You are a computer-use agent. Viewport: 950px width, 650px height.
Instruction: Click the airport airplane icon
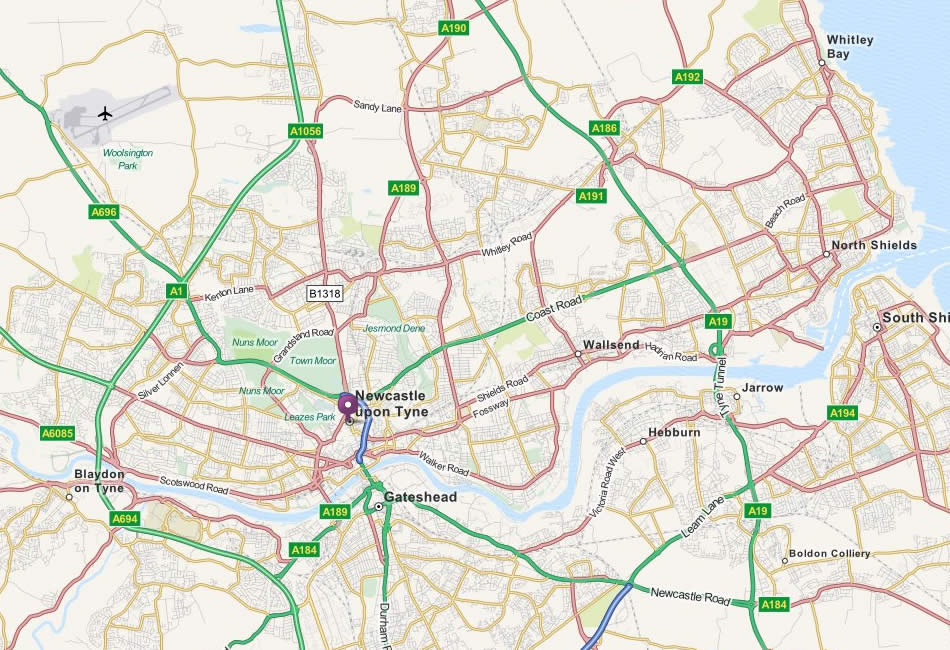pyautogui.click(x=105, y=113)
